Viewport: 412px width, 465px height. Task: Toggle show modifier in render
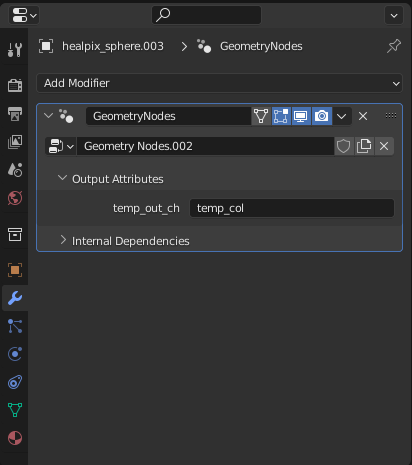tap(322, 116)
